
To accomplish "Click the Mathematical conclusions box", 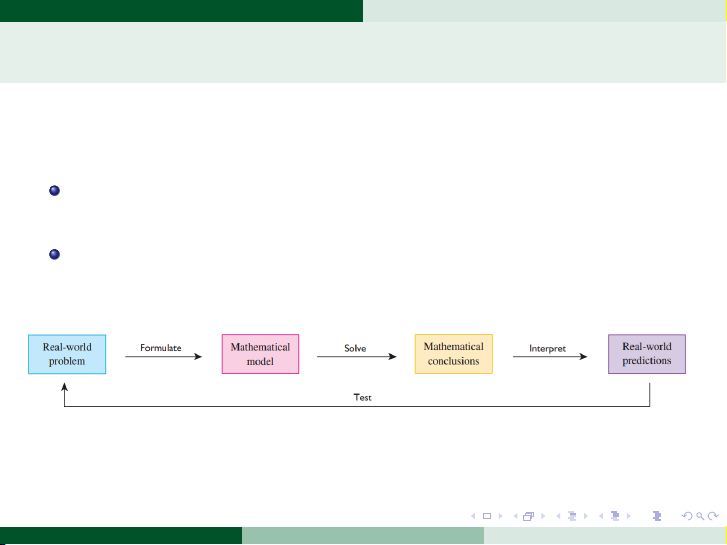I will click(453, 354).
